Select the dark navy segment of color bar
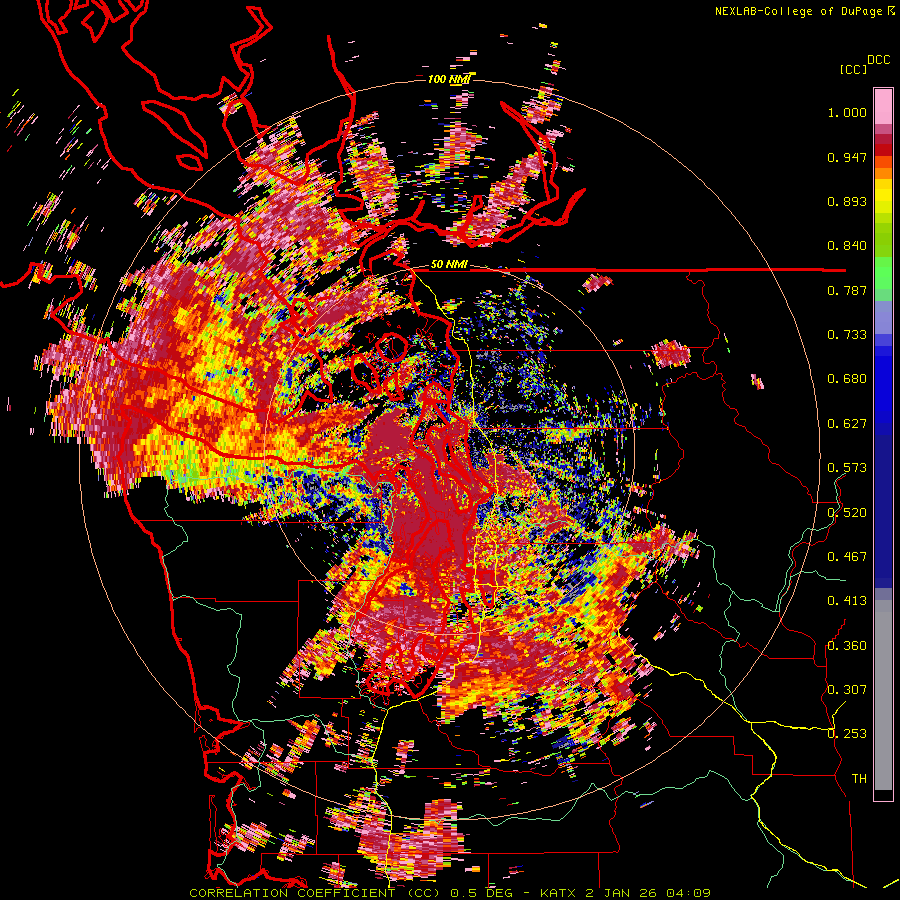 [883, 511]
